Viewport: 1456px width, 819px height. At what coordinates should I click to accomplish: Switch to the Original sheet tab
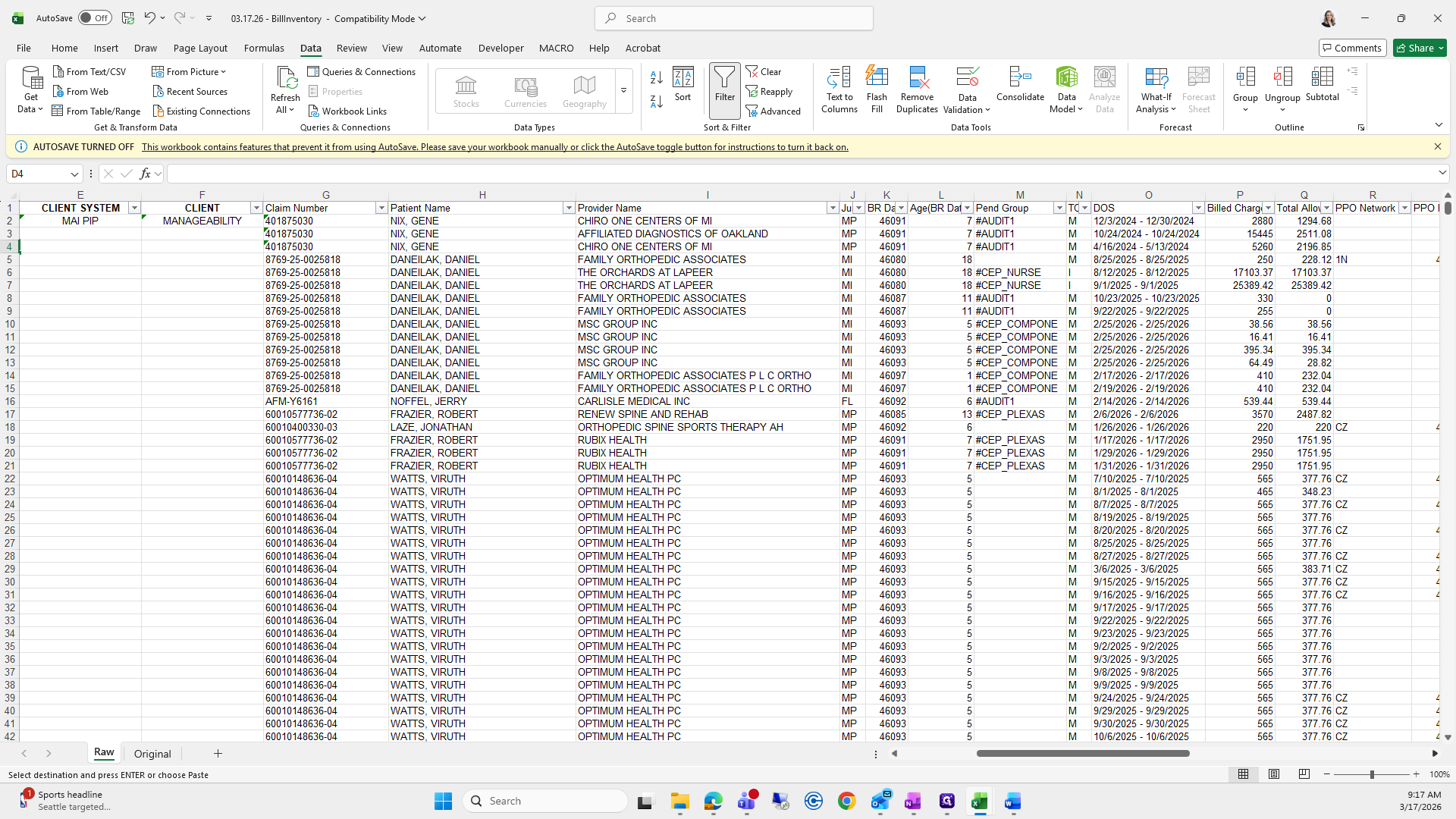pyautogui.click(x=152, y=753)
